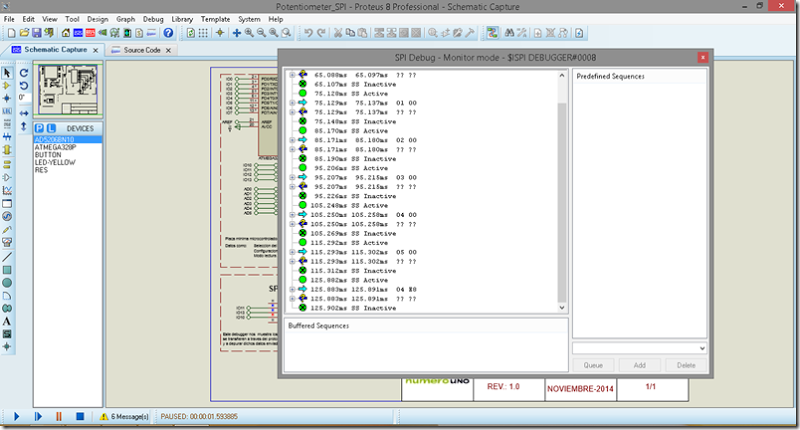800x430 pixels.
Task: Open the Debug menu
Action: click(153, 19)
